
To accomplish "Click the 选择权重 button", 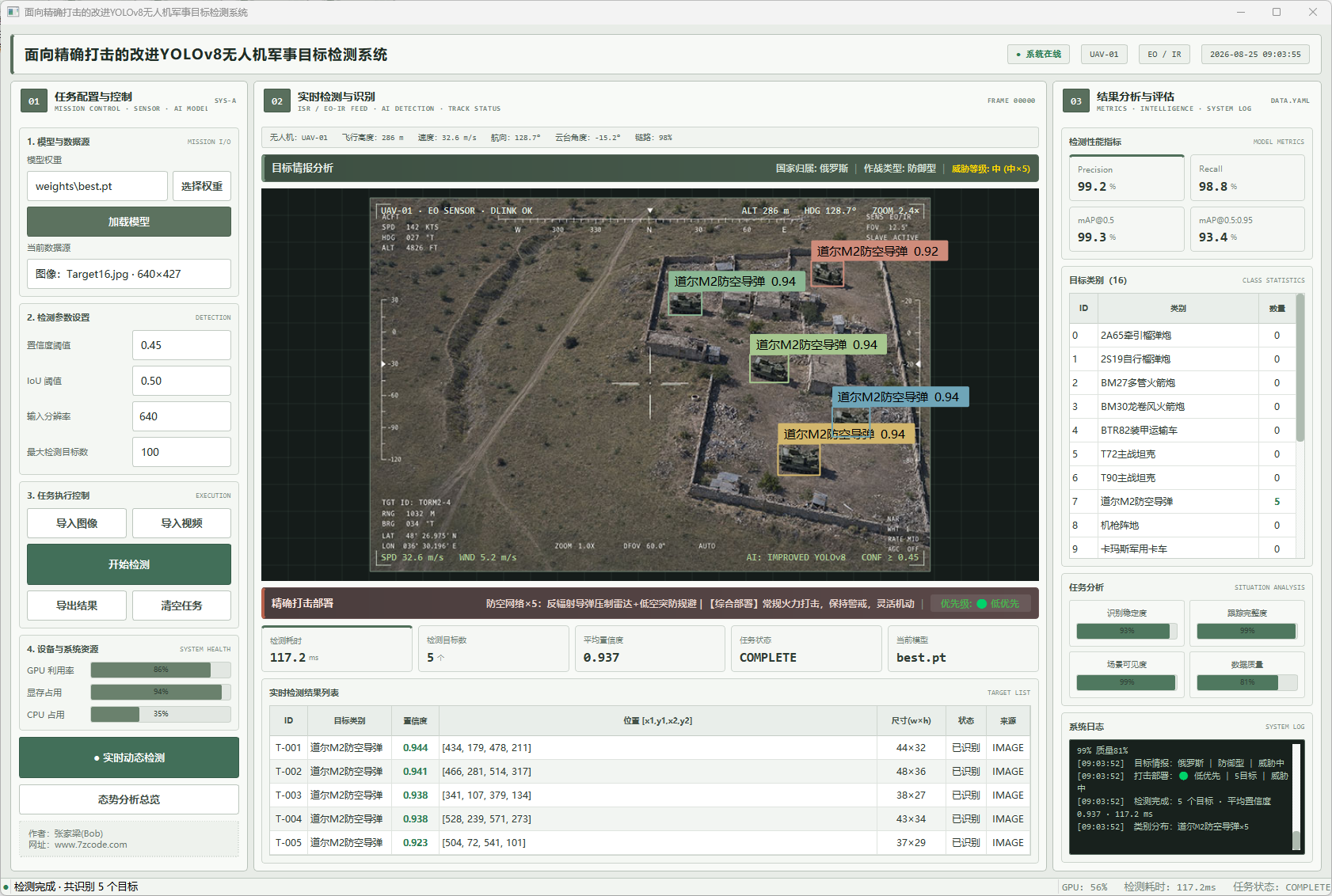I will [x=202, y=186].
